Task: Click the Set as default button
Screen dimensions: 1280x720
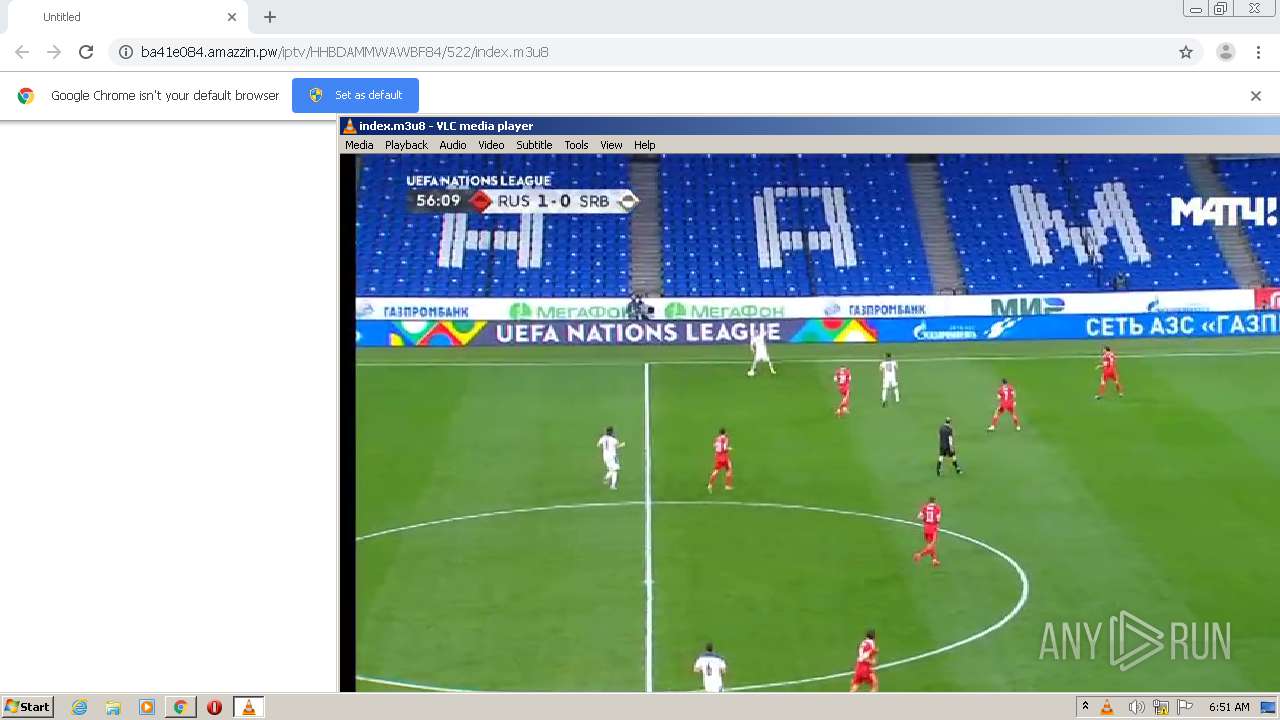Action: tap(355, 95)
